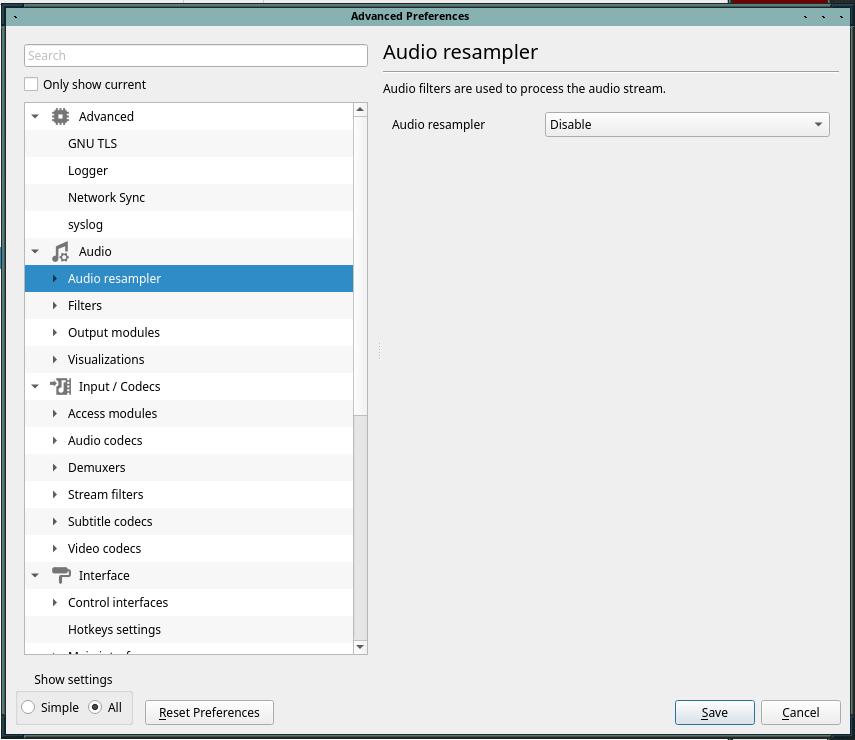Open Hotkeys settings entry
855x740 pixels.
pos(114,629)
